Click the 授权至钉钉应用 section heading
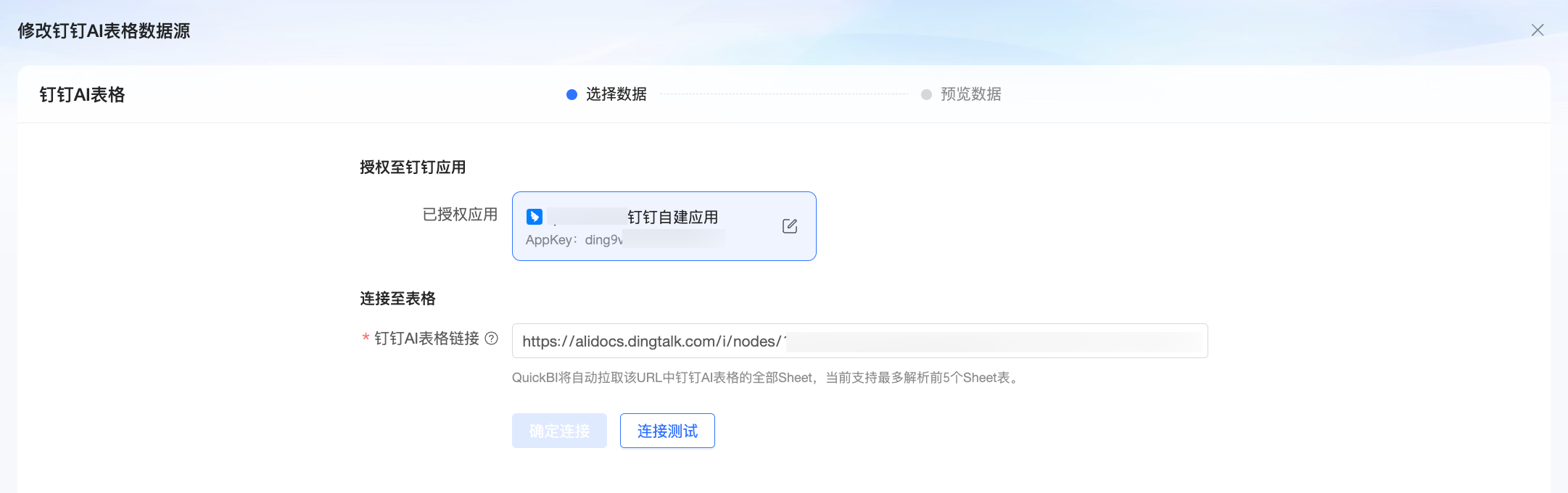The image size is (1568, 493). (413, 167)
